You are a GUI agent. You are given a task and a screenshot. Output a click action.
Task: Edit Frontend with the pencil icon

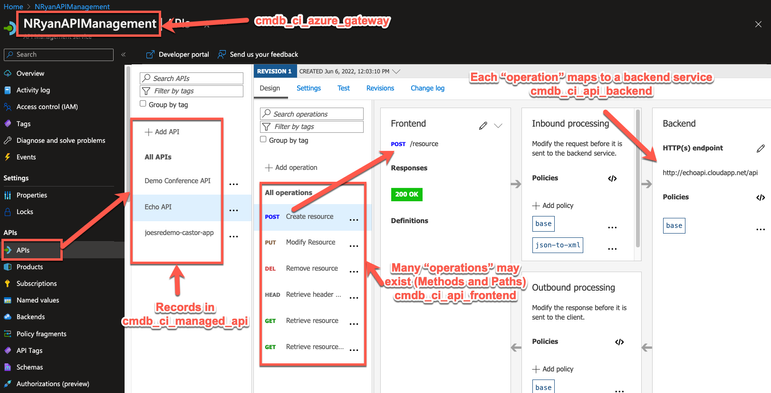pos(483,126)
